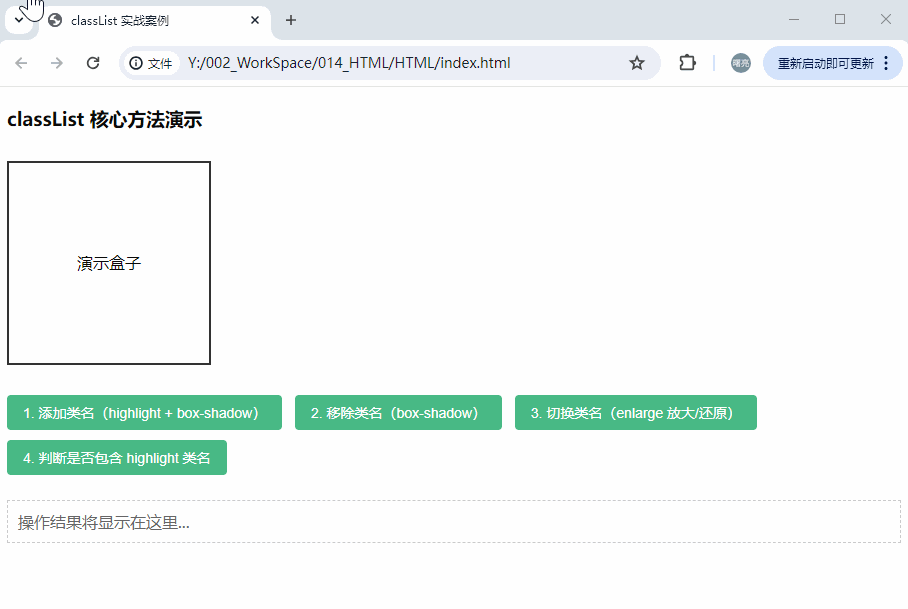Expand the update button's menu arrow
The width and height of the screenshot is (908, 609).
886,62
